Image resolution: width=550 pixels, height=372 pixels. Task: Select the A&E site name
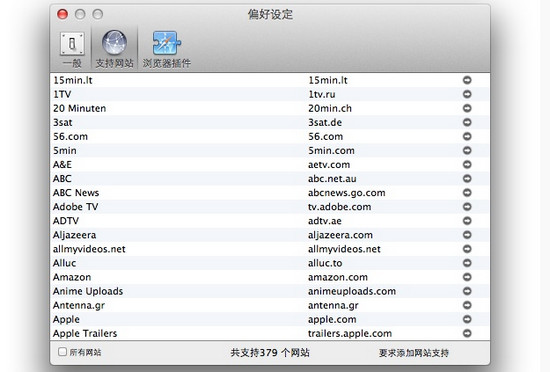[62, 164]
